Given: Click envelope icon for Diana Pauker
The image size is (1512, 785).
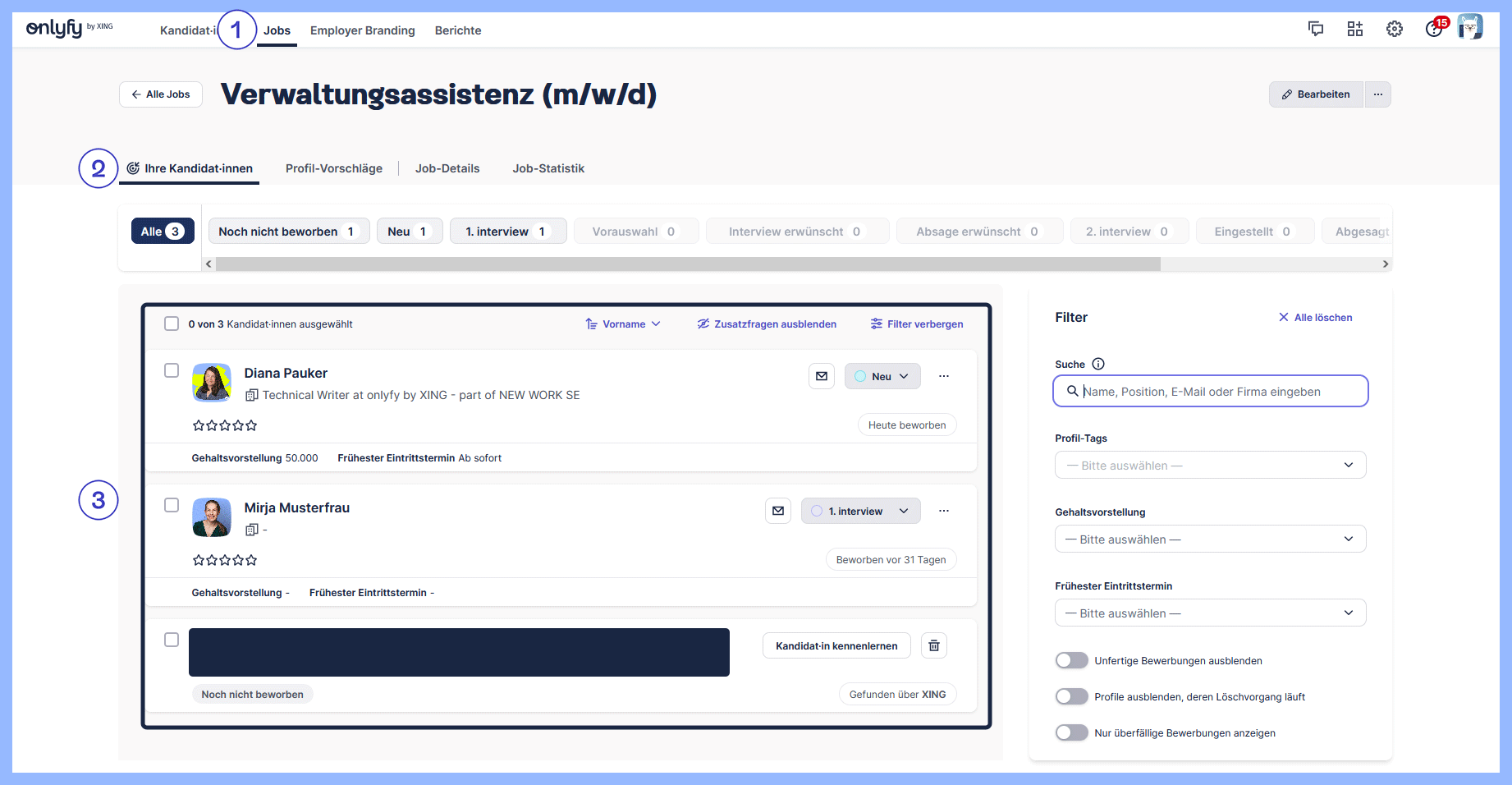Looking at the screenshot, I should [x=822, y=376].
